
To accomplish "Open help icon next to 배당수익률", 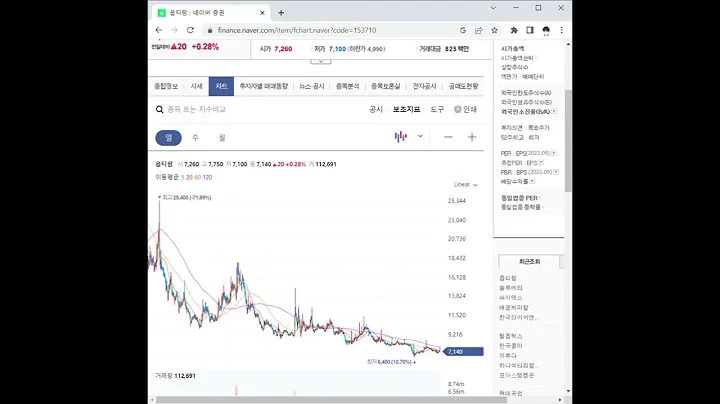I will tap(532, 181).
